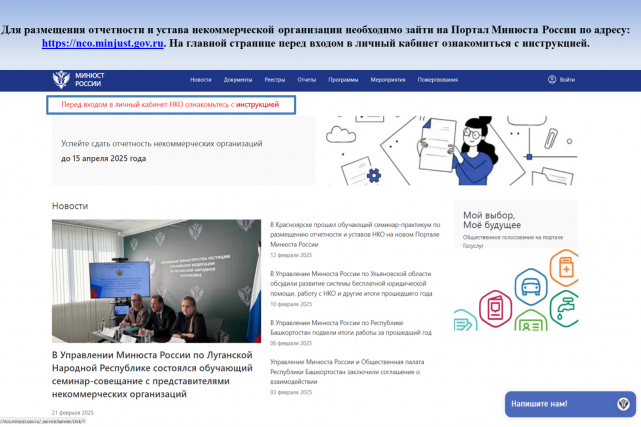The height and width of the screenshot is (427, 641).
Task: Open the Реестры menu item
Action: coord(275,80)
